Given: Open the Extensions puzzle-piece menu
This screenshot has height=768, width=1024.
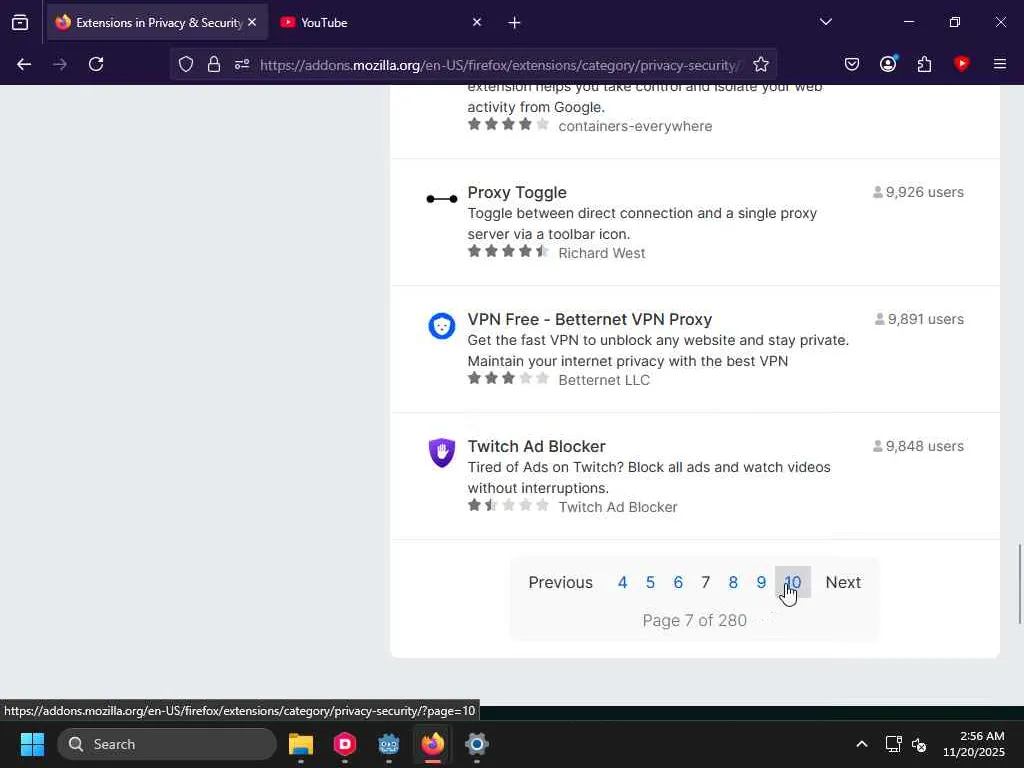Looking at the screenshot, I should click(x=924, y=64).
